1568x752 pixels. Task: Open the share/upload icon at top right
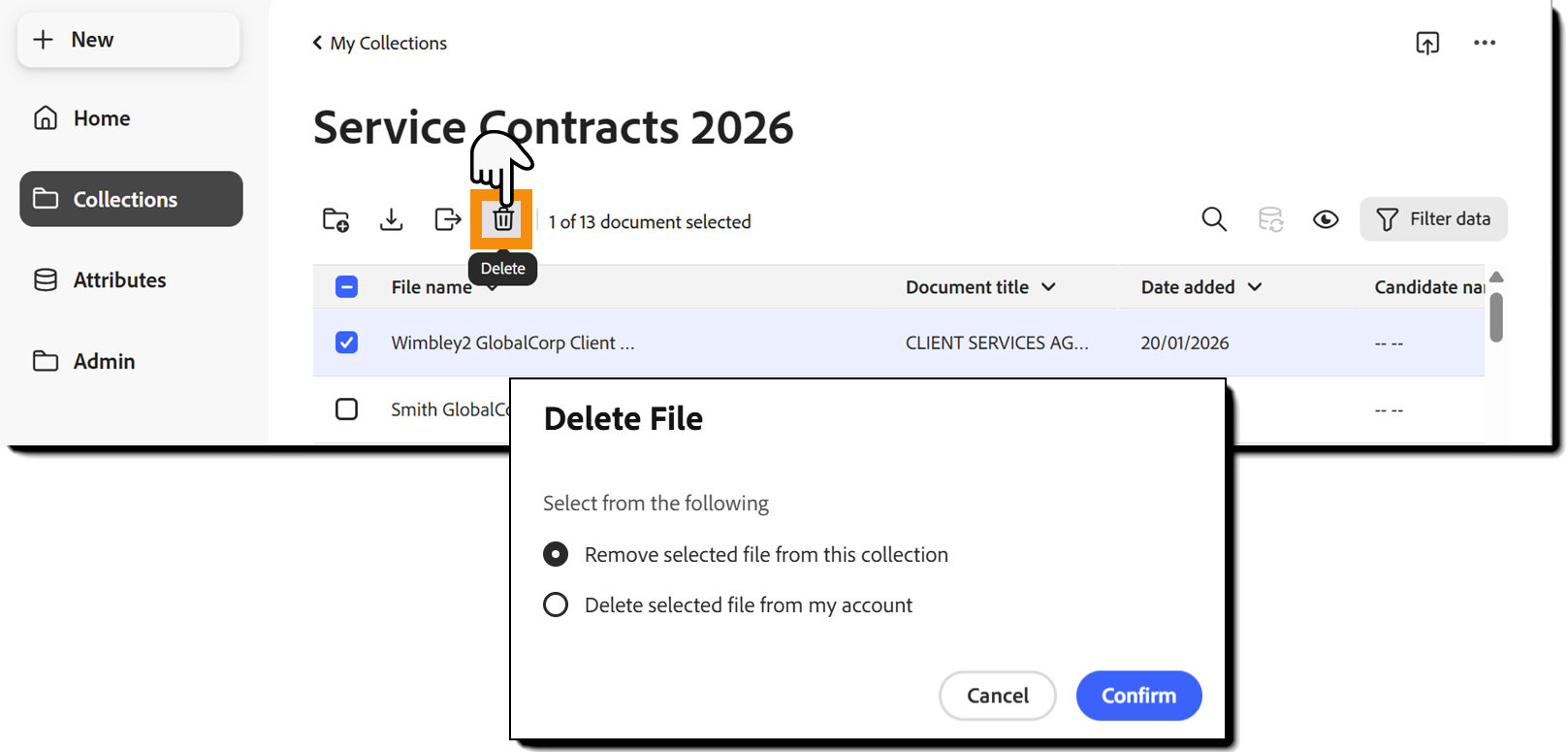click(1427, 43)
